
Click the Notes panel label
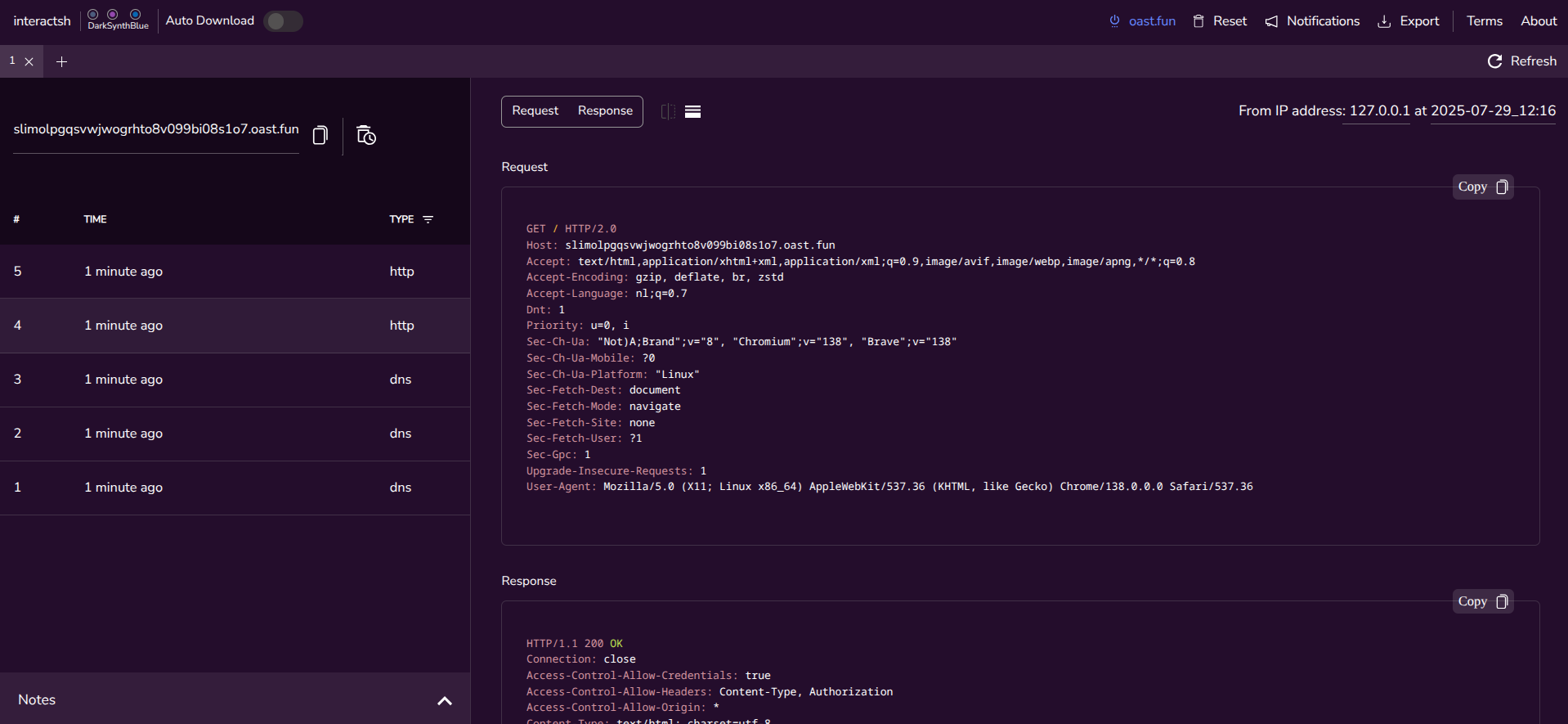pos(37,700)
